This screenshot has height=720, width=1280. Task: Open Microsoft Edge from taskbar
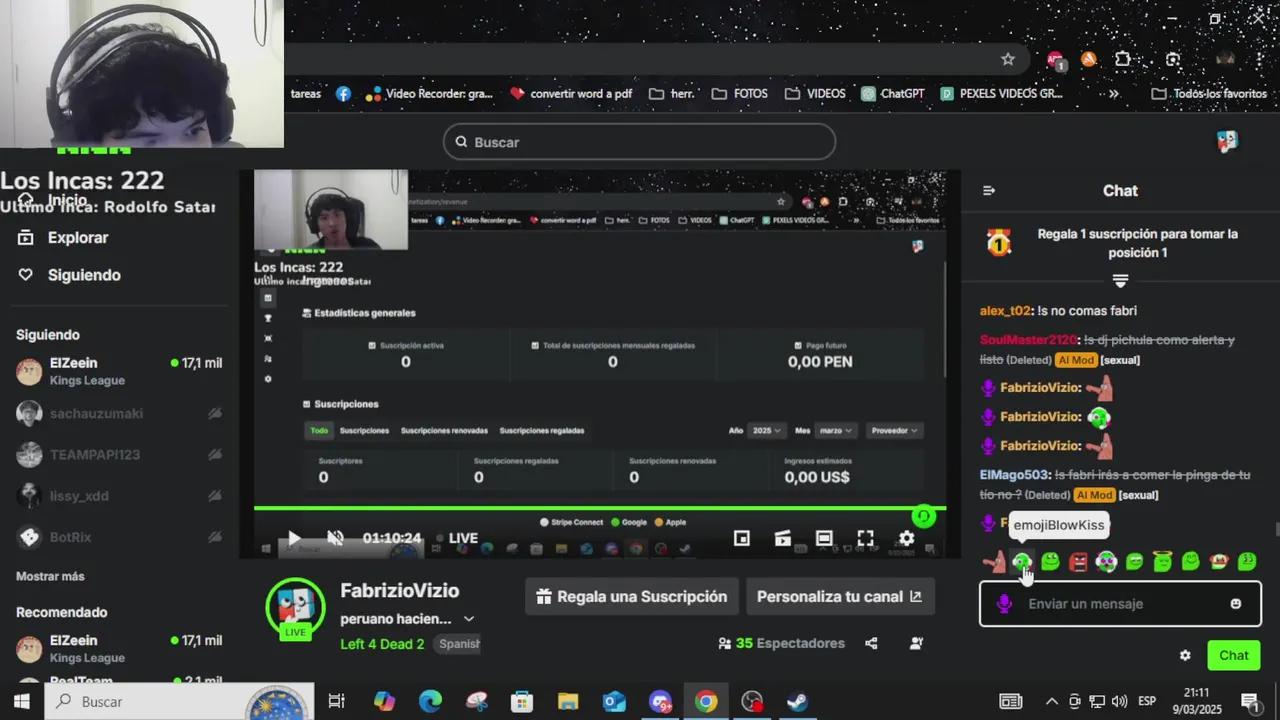tap(430, 701)
